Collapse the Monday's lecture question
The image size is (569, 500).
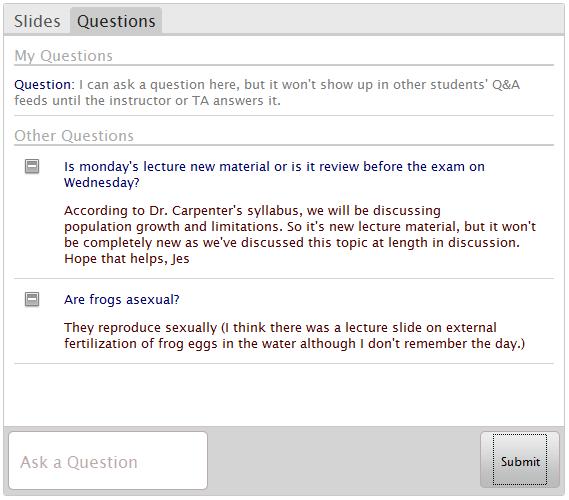32,167
